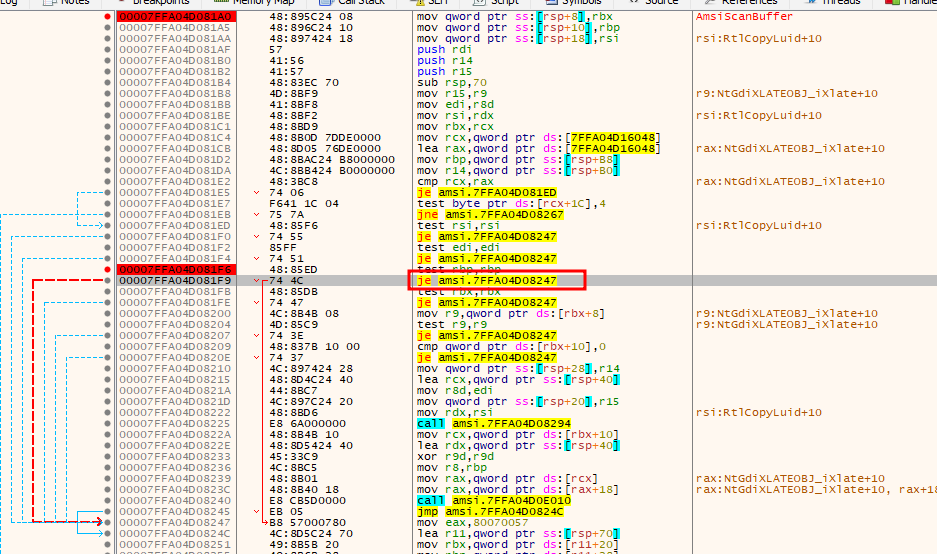This screenshot has height=554, width=937.
Task: Select the AmsiScanBuffer comment label
Action: (742, 17)
